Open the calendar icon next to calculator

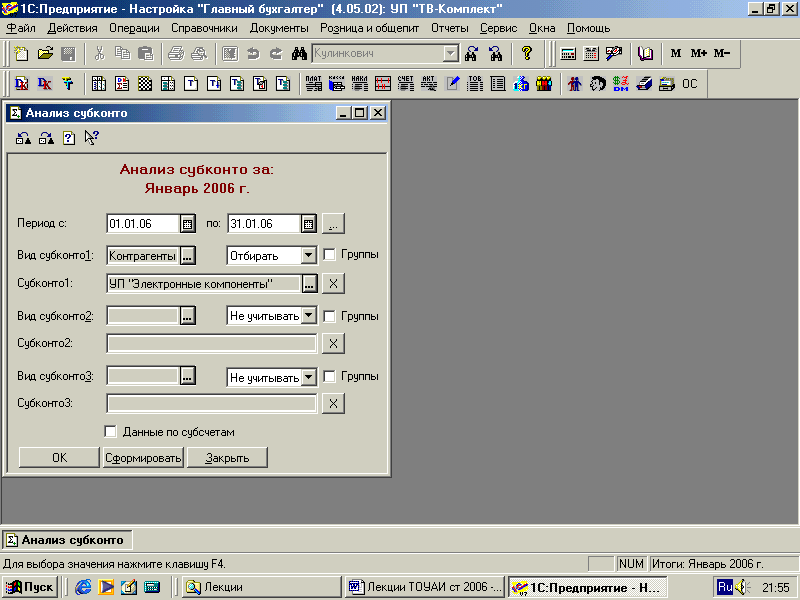591,54
